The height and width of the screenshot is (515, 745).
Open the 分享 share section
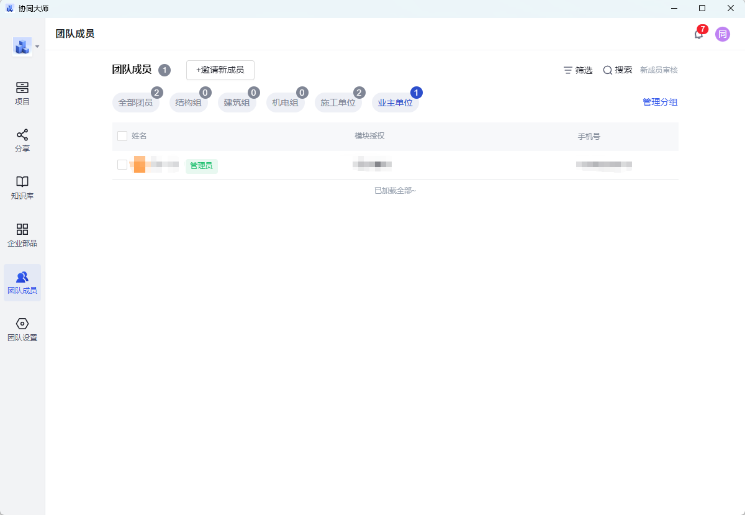(x=22, y=140)
